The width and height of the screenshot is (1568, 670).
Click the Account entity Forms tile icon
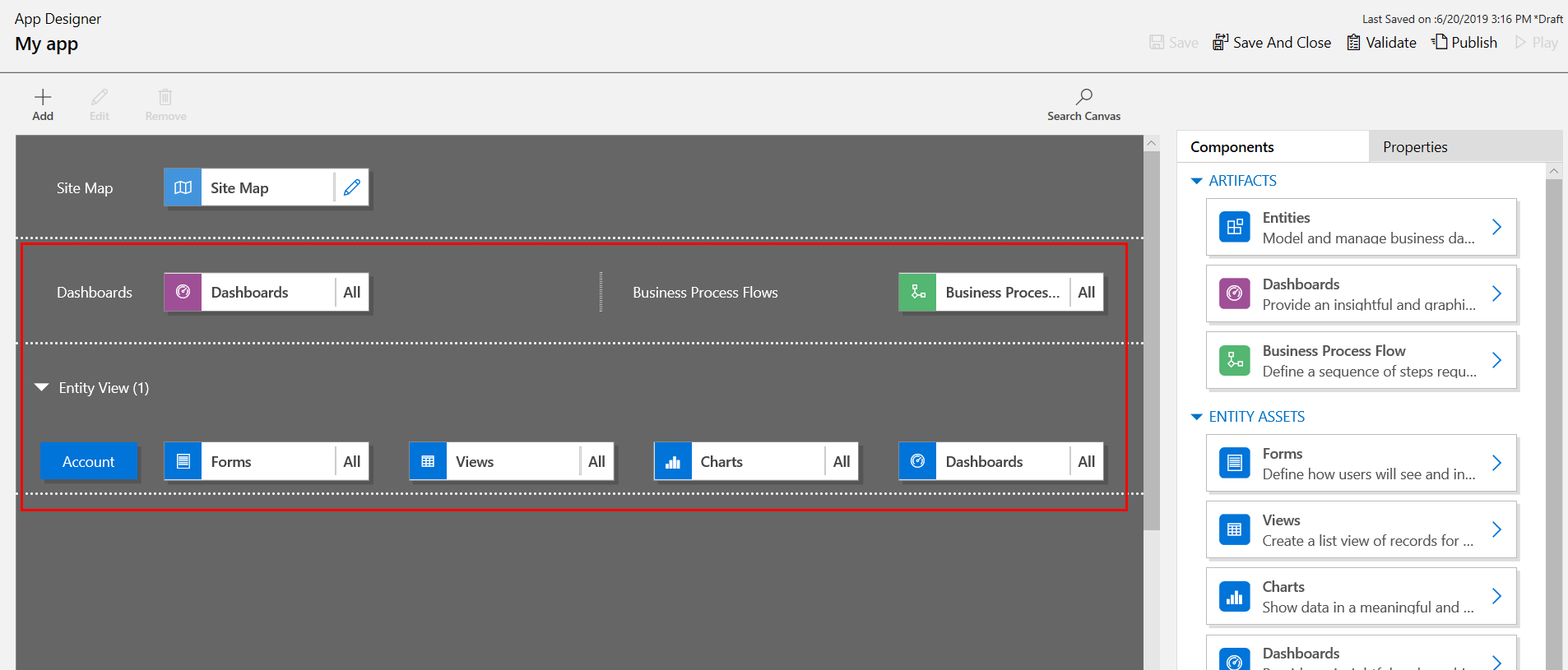coord(183,462)
